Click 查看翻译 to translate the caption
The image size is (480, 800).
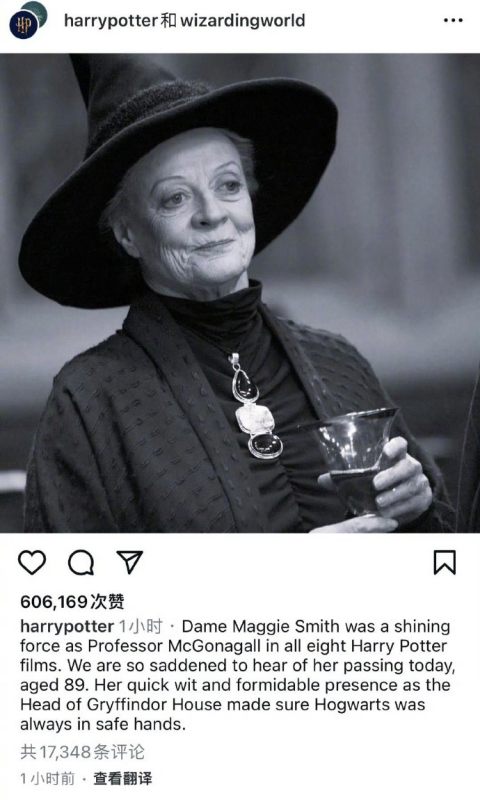click(122, 779)
